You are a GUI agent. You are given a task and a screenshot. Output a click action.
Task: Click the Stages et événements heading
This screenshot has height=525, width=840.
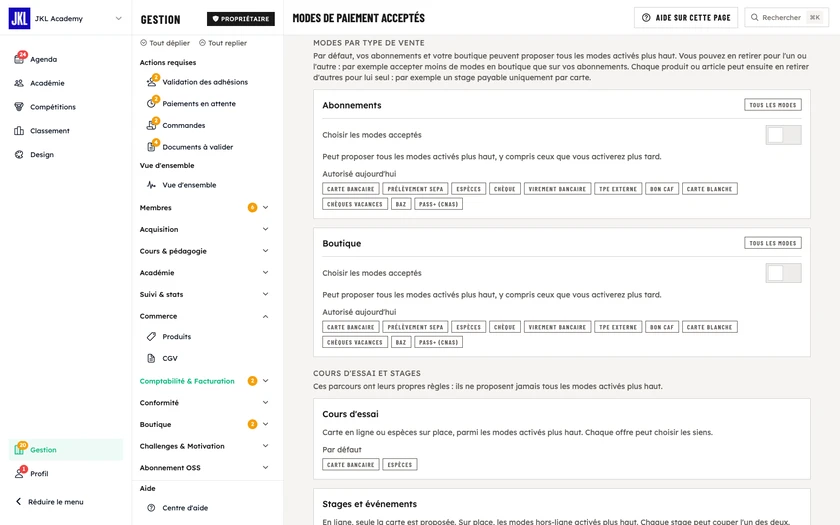pos(370,504)
